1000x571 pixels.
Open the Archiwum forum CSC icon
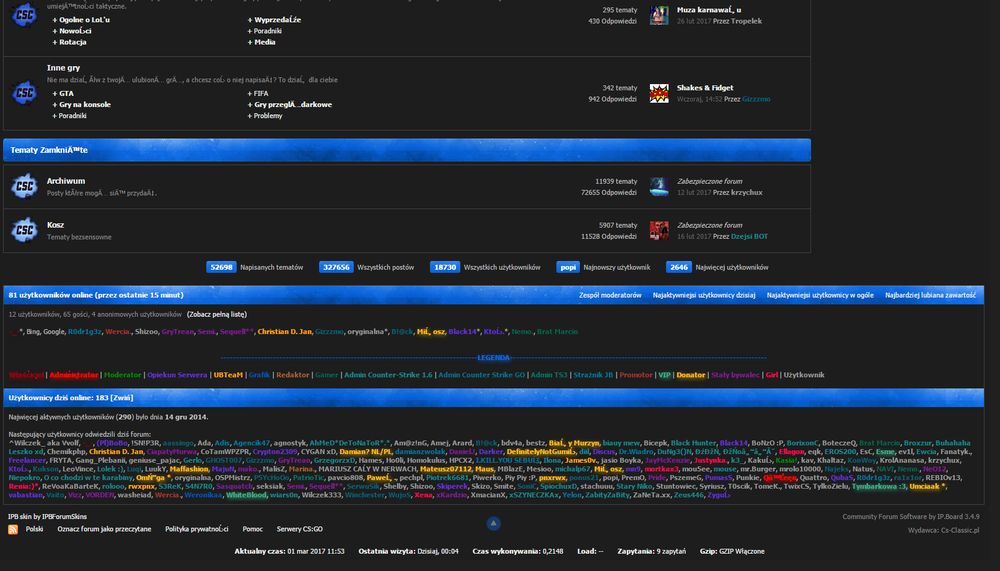(x=24, y=186)
